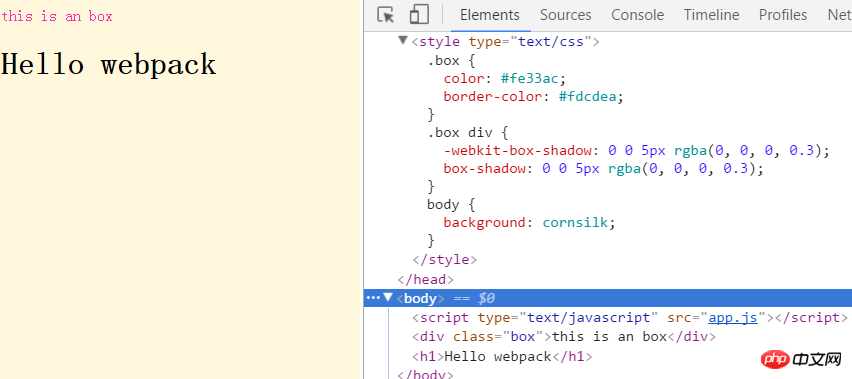The width and height of the screenshot is (852, 379).
Task: Click the Hello webpack page heading
Action: (x=109, y=64)
